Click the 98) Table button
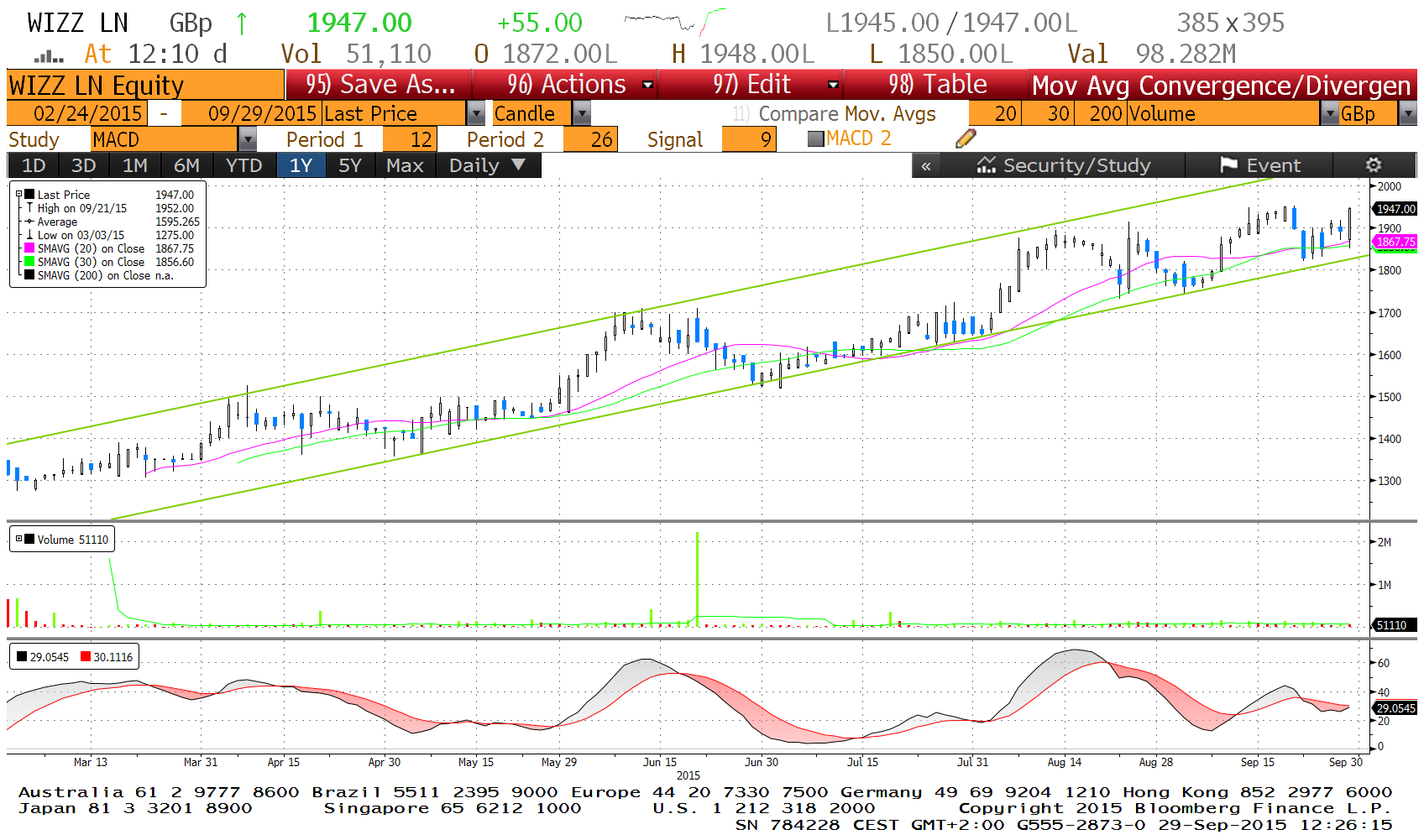Screen dimensions: 1424x840 pyautogui.click(x=937, y=85)
